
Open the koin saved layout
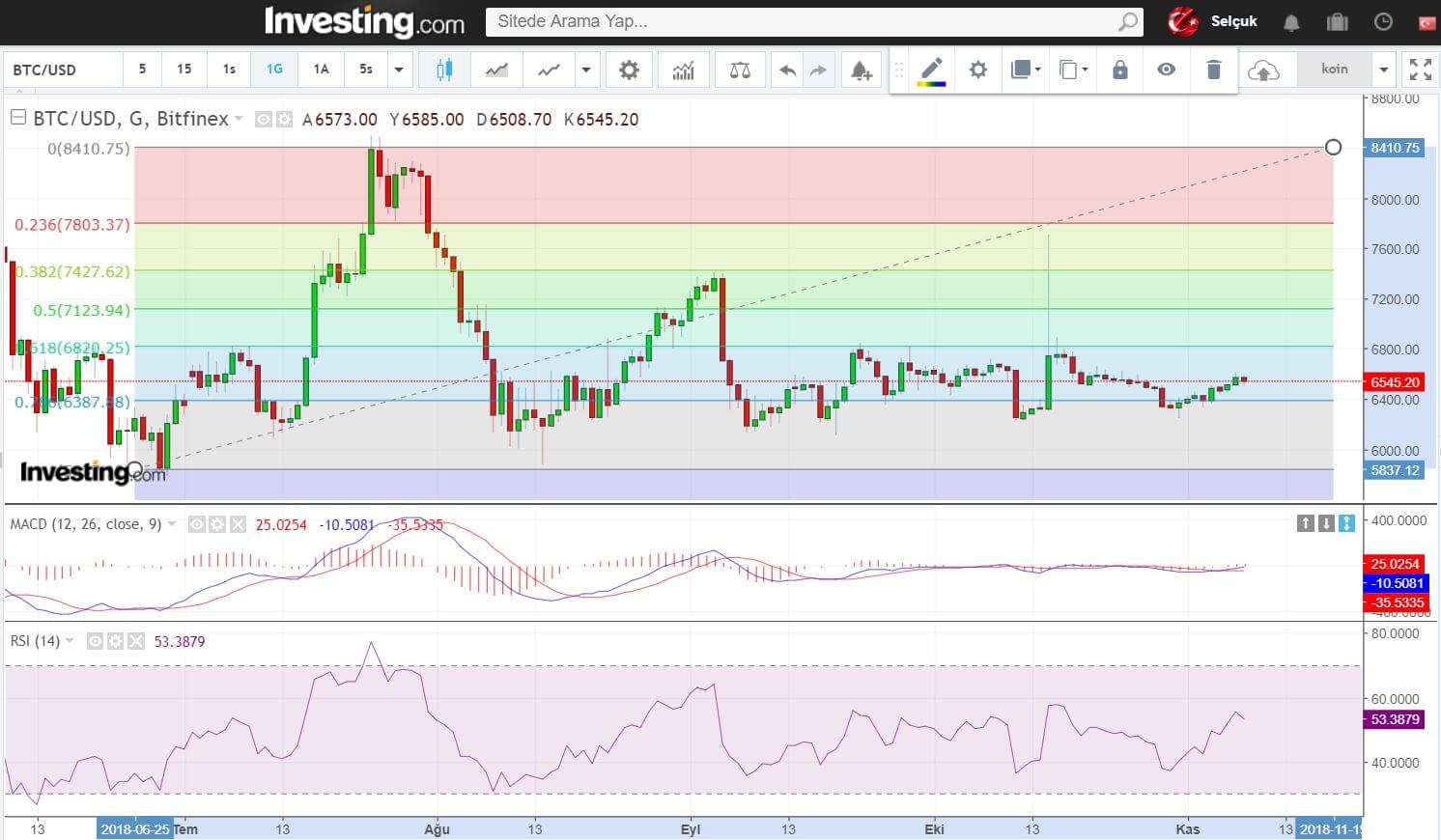click(1335, 70)
